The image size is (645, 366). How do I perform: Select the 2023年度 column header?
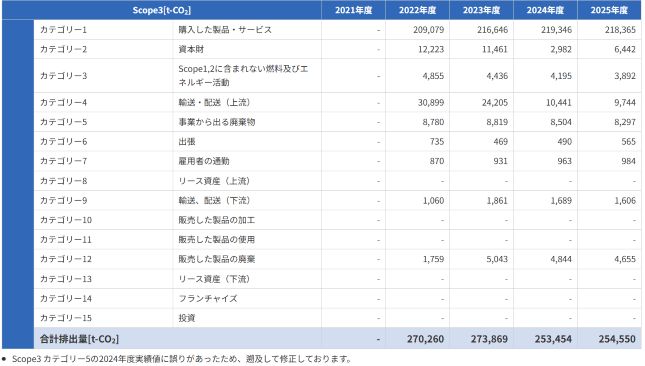click(481, 10)
